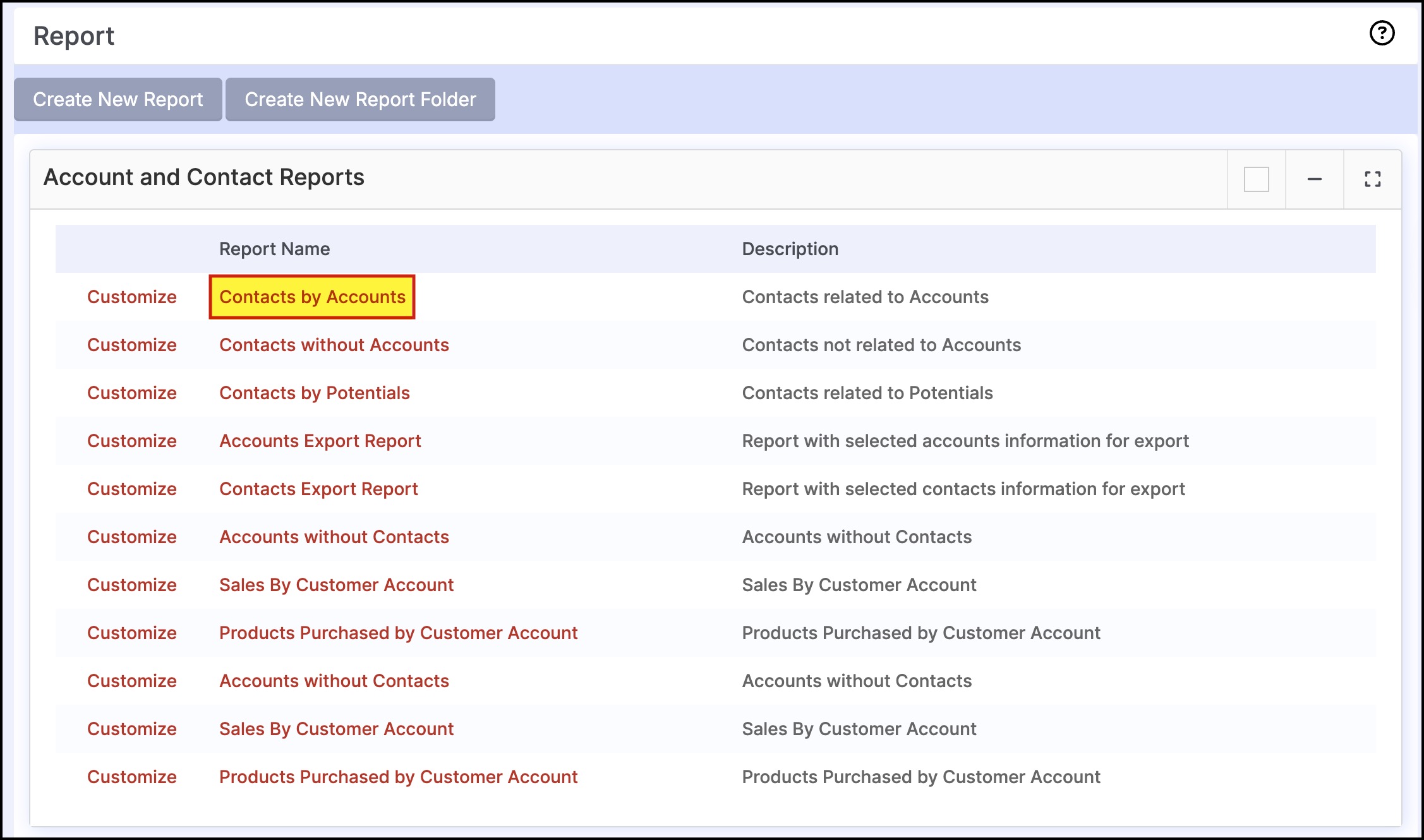Image resolution: width=1424 pixels, height=840 pixels.
Task: Open the Contacts by Accounts report
Action: click(x=312, y=297)
